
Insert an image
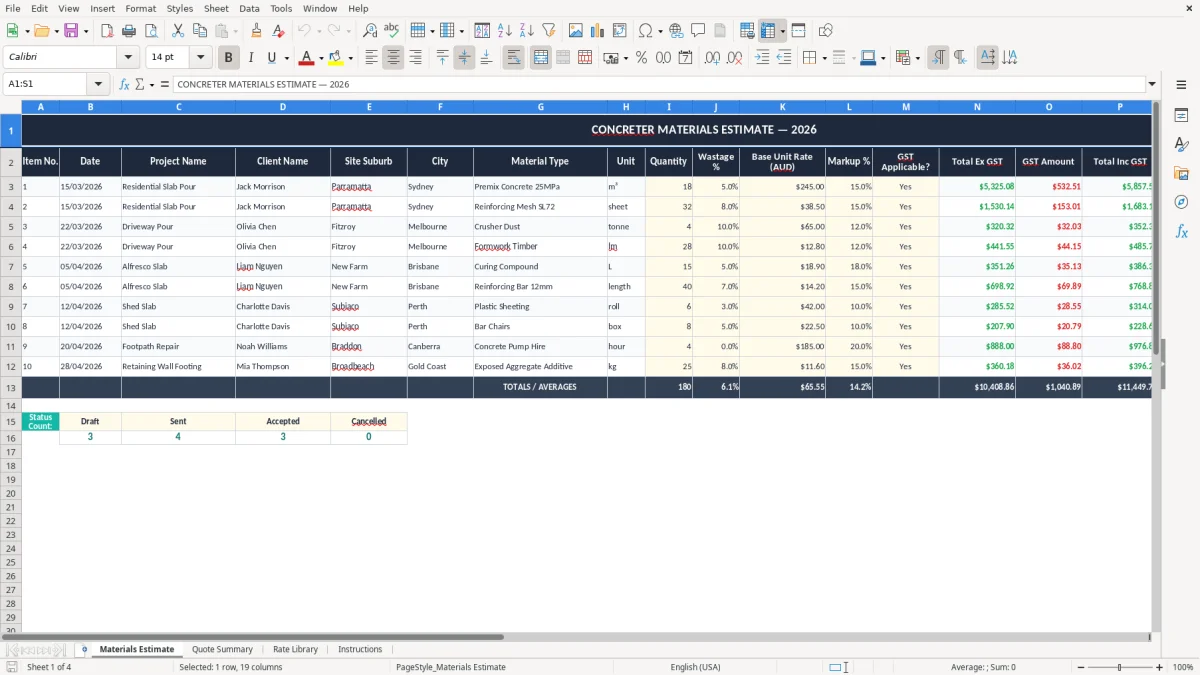point(575,31)
